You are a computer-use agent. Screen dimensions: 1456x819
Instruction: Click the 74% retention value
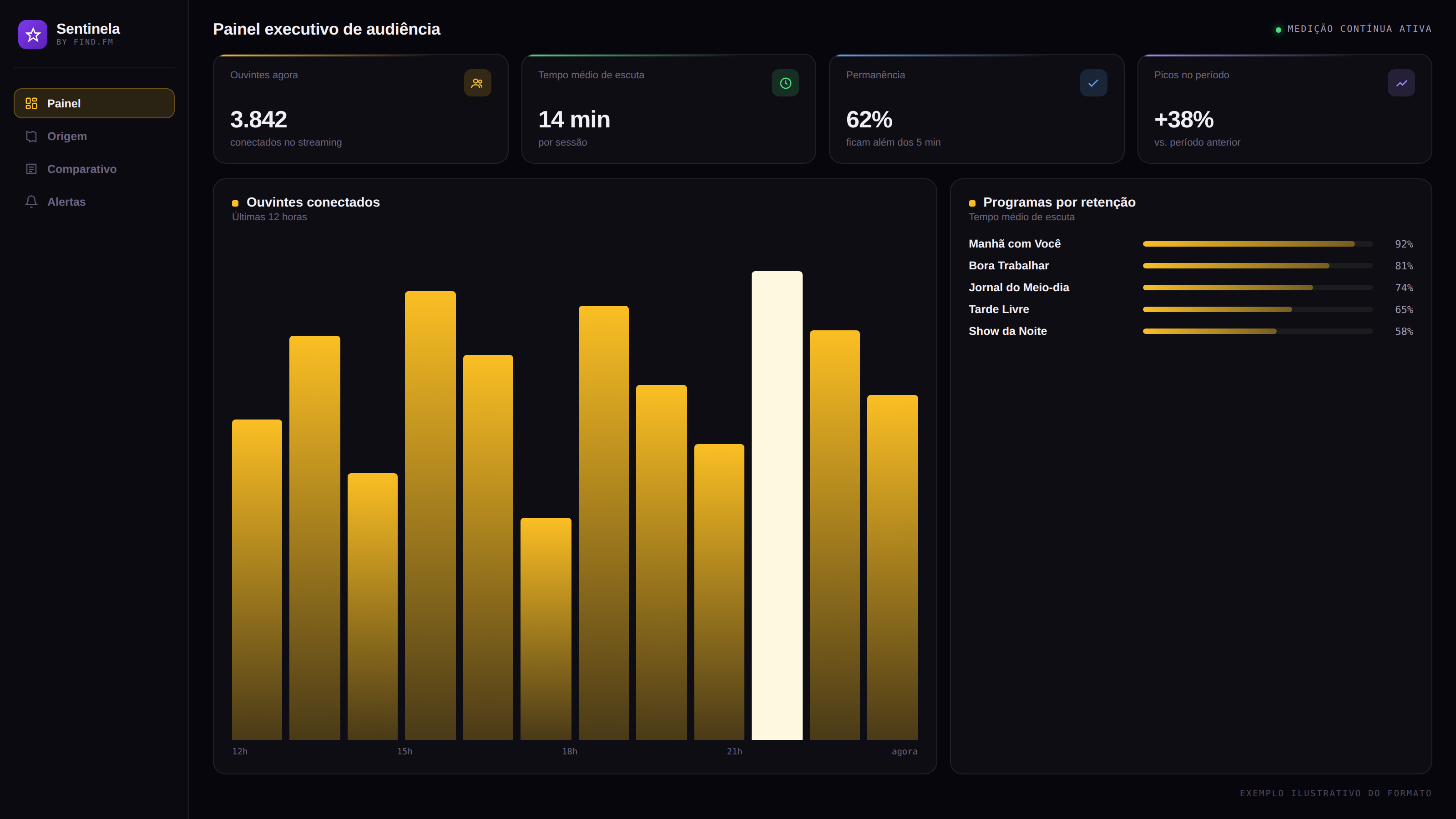pyautogui.click(x=1404, y=288)
